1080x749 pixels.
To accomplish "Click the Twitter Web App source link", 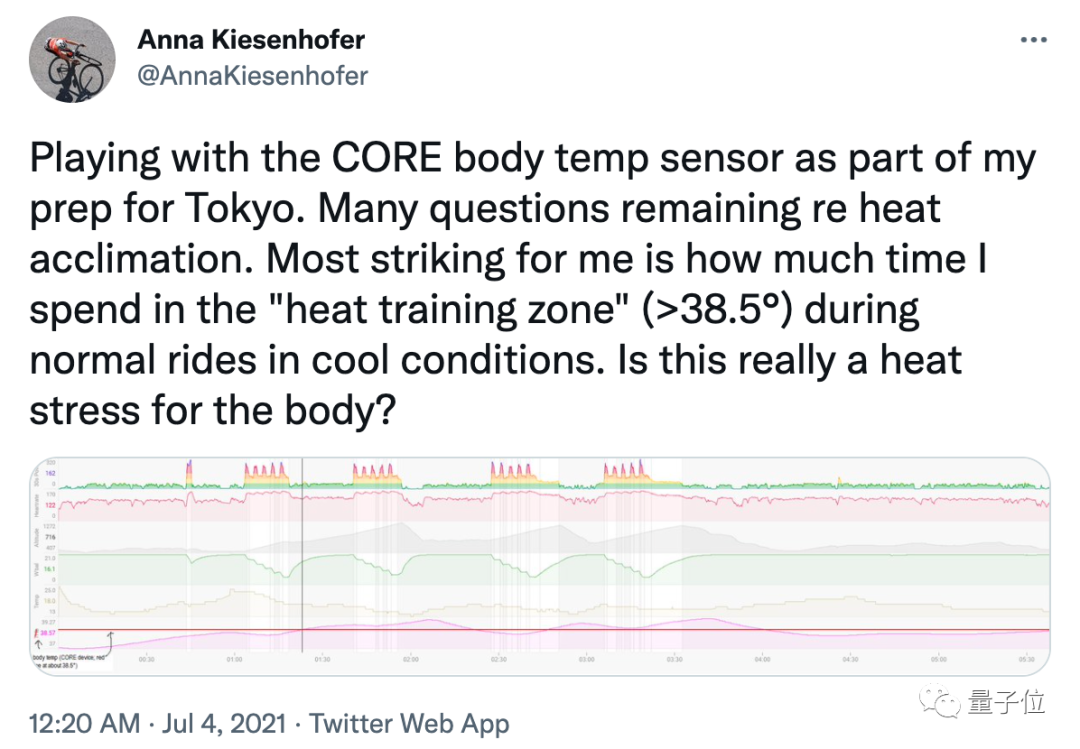I will pyautogui.click(x=410, y=723).
